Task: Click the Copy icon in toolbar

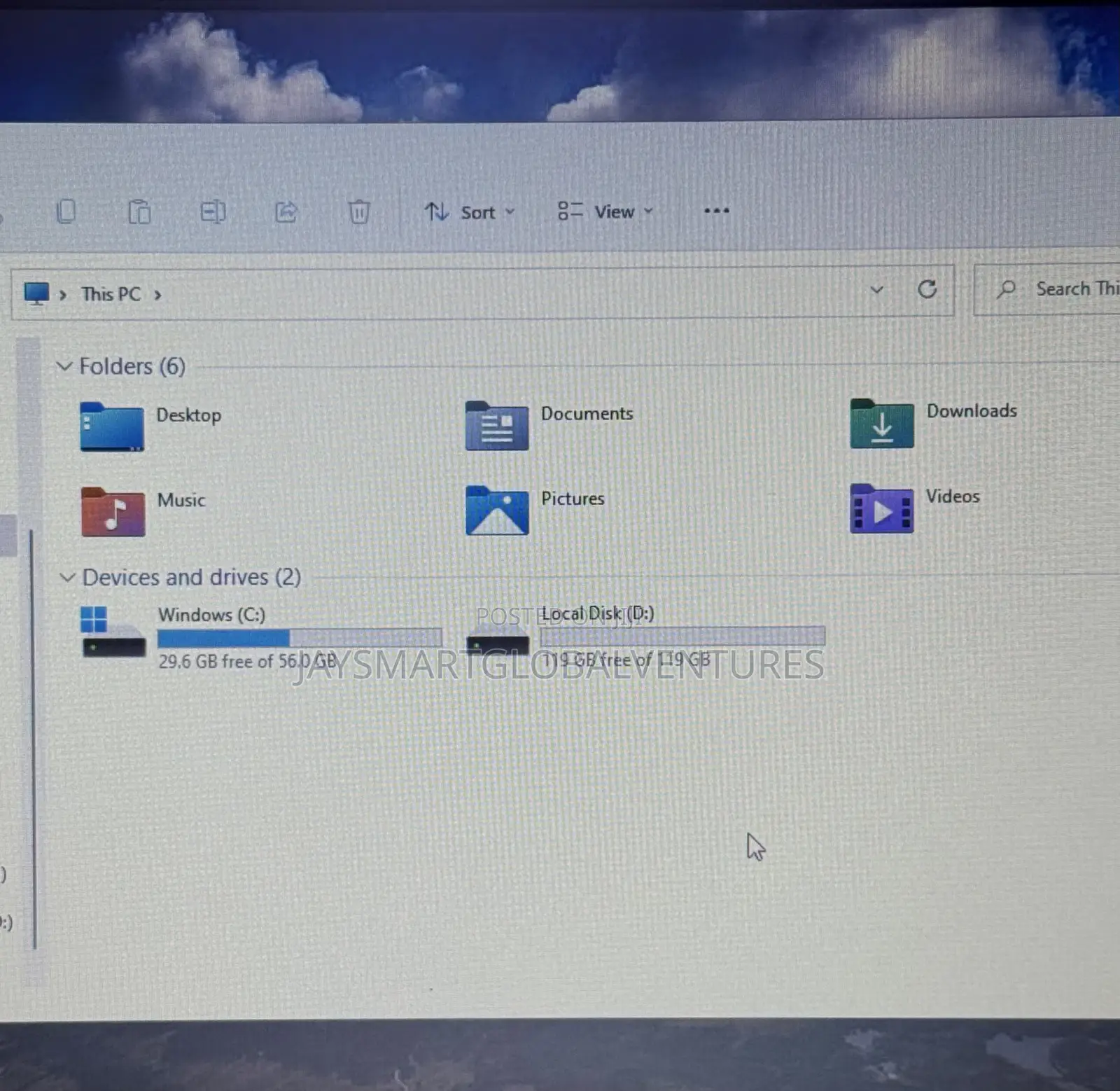Action: tap(66, 211)
